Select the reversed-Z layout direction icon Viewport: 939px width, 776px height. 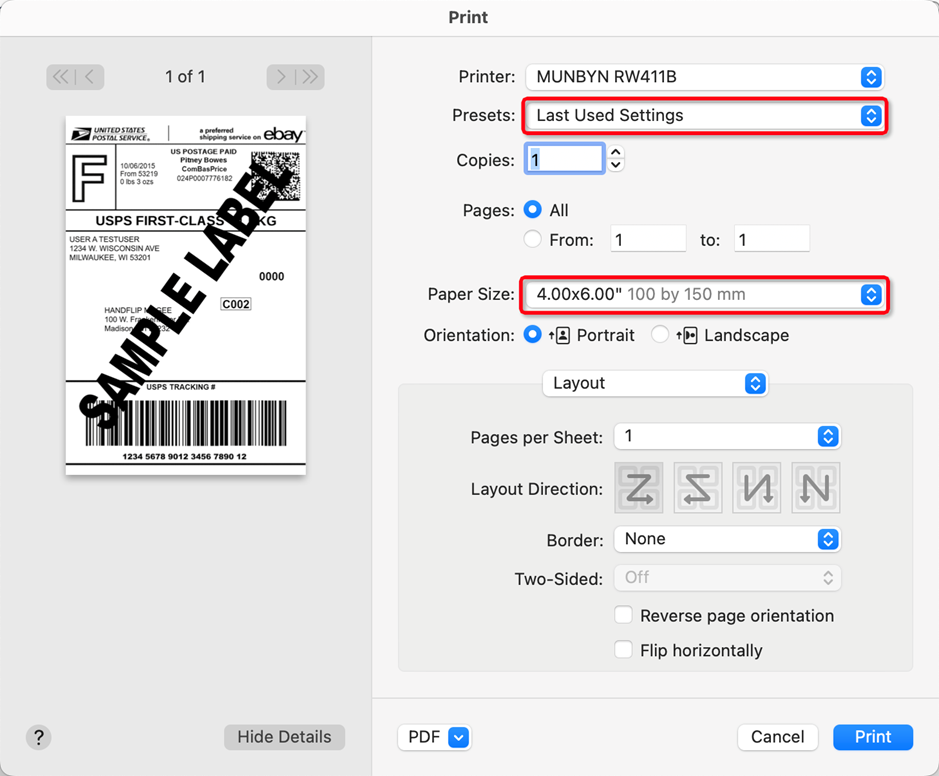point(697,488)
